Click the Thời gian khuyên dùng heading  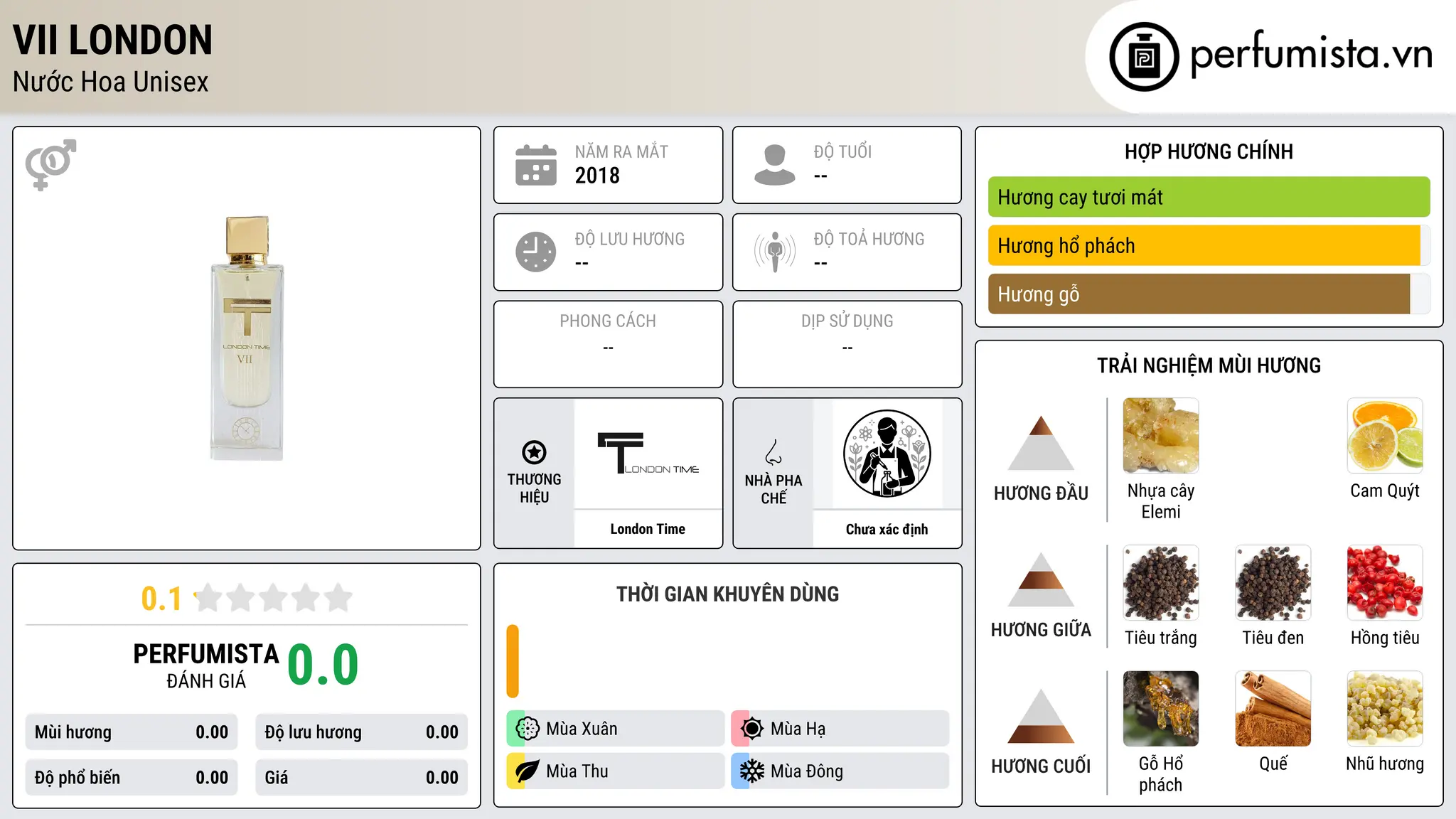pos(727,594)
